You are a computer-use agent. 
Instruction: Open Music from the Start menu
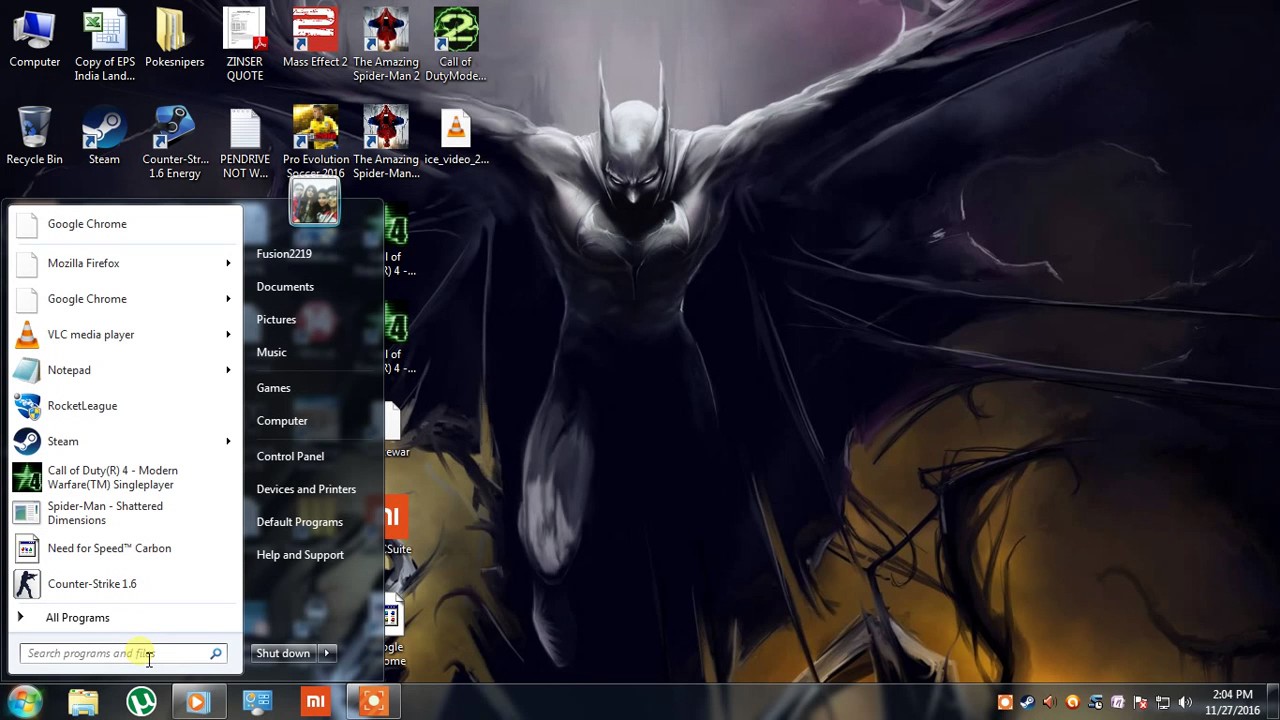coord(271,353)
